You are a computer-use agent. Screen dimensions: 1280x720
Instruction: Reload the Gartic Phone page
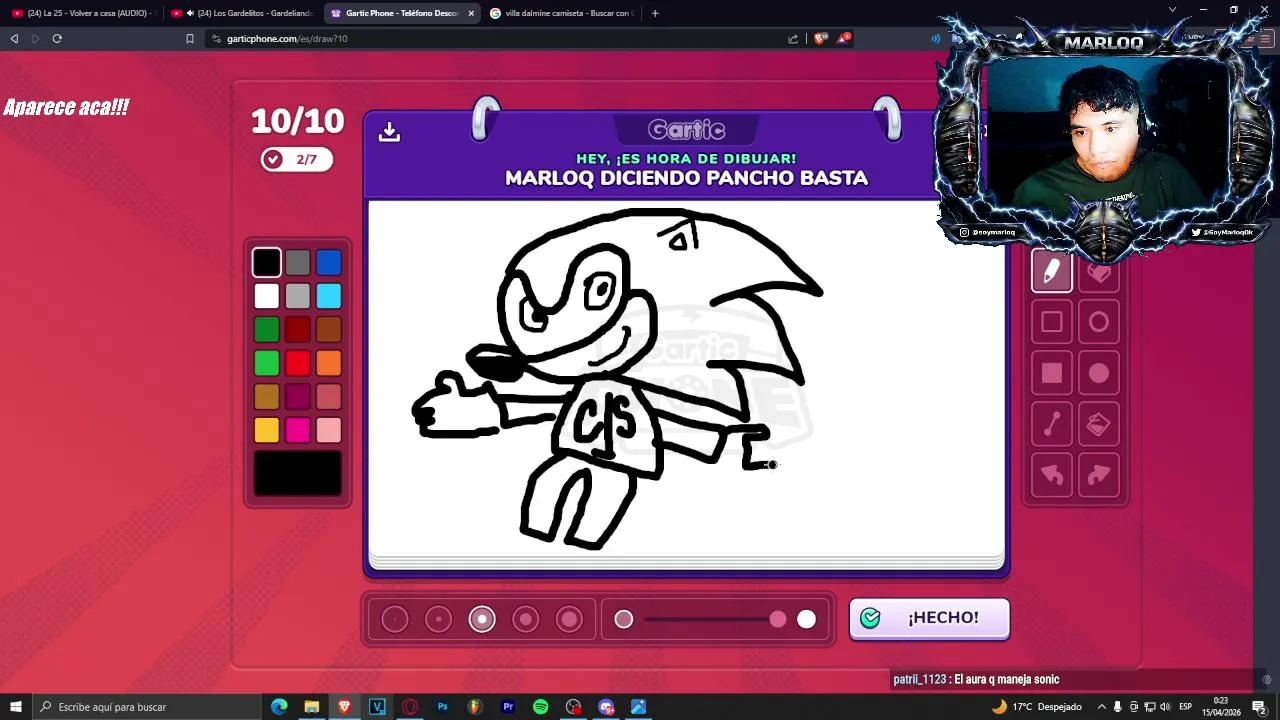coord(57,39)
